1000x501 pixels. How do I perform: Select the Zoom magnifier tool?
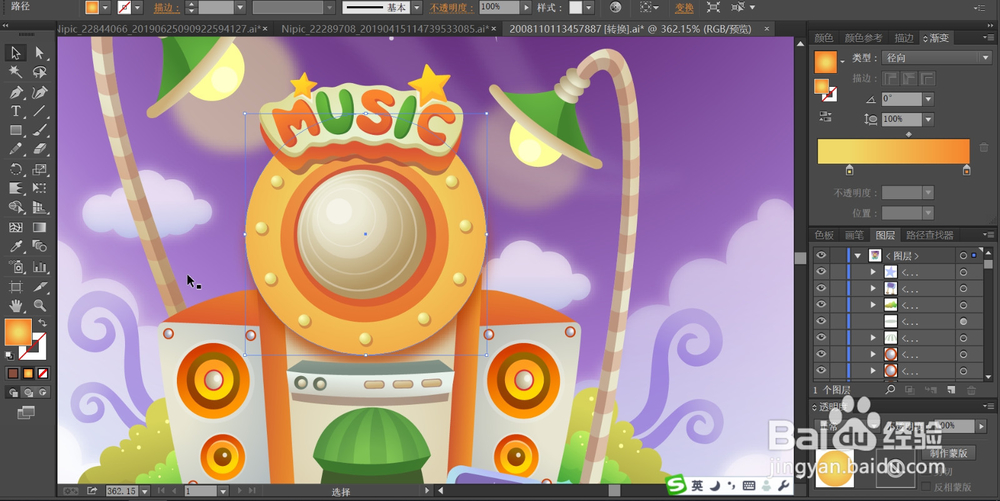coord(40,305)
